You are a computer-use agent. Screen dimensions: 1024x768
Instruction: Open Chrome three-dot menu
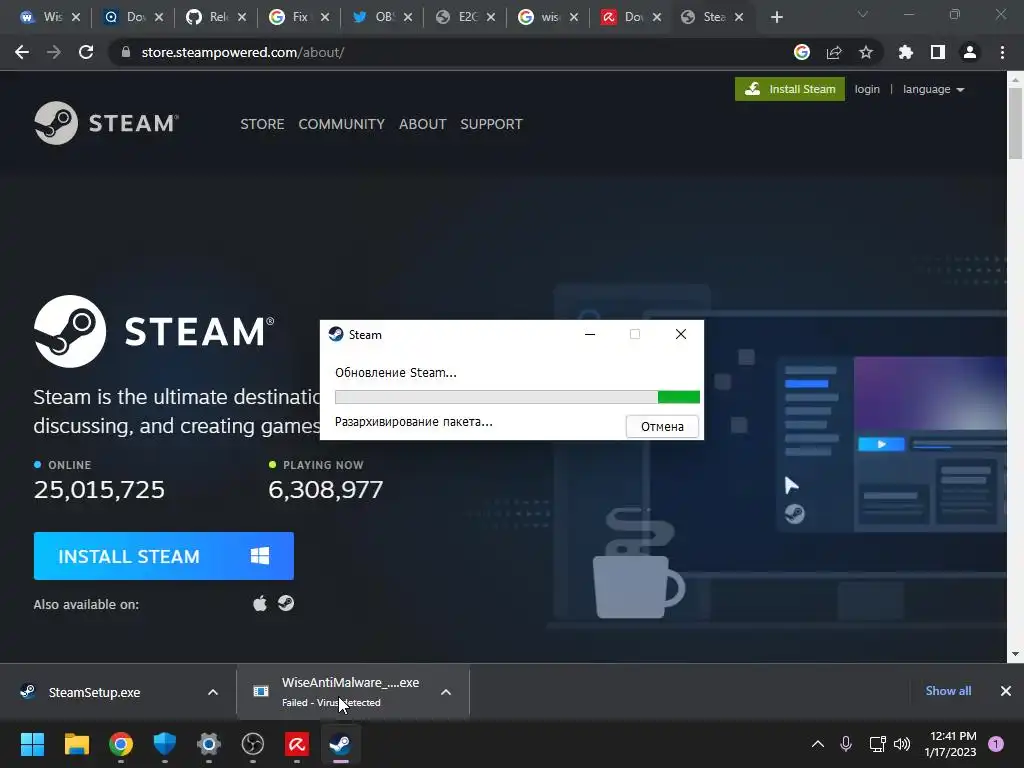pos(1002,52)
